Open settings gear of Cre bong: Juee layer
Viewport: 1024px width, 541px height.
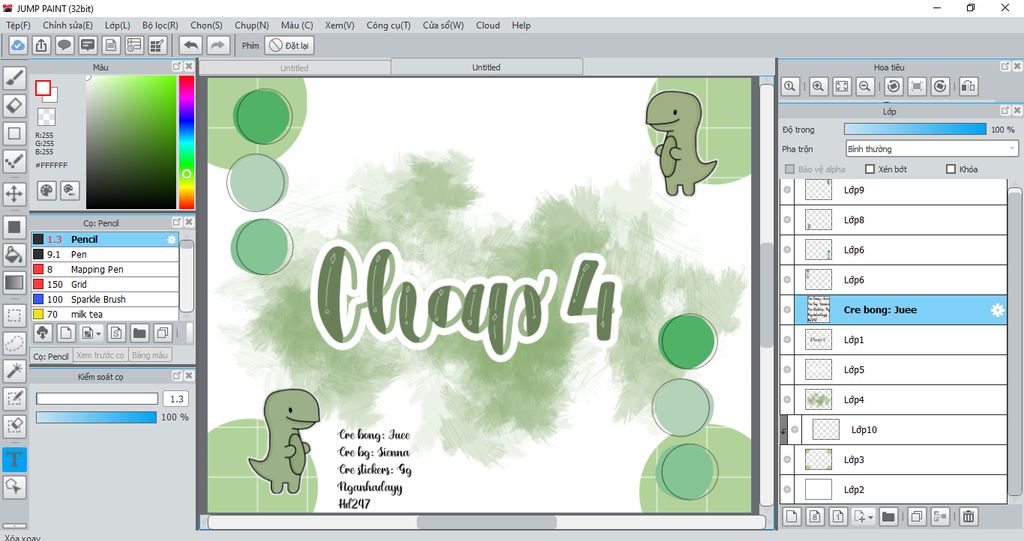click(997, 310)
